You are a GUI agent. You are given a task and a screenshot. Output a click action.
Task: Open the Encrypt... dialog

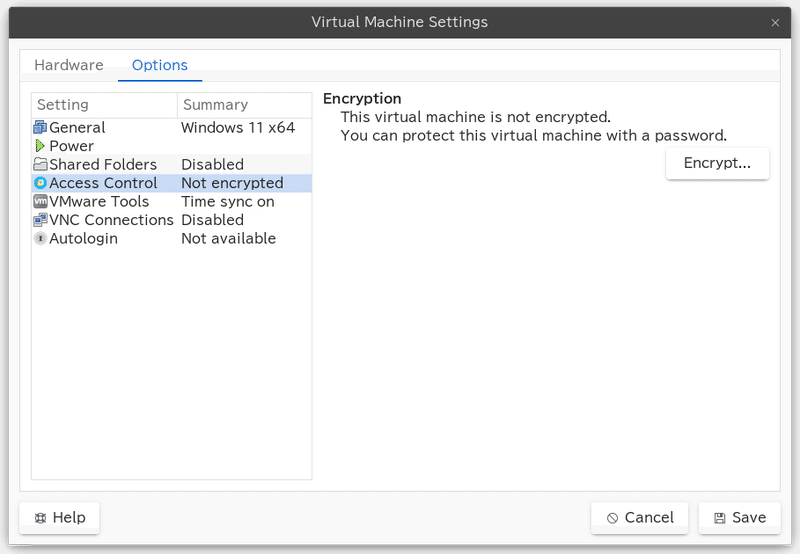(717, 163)
